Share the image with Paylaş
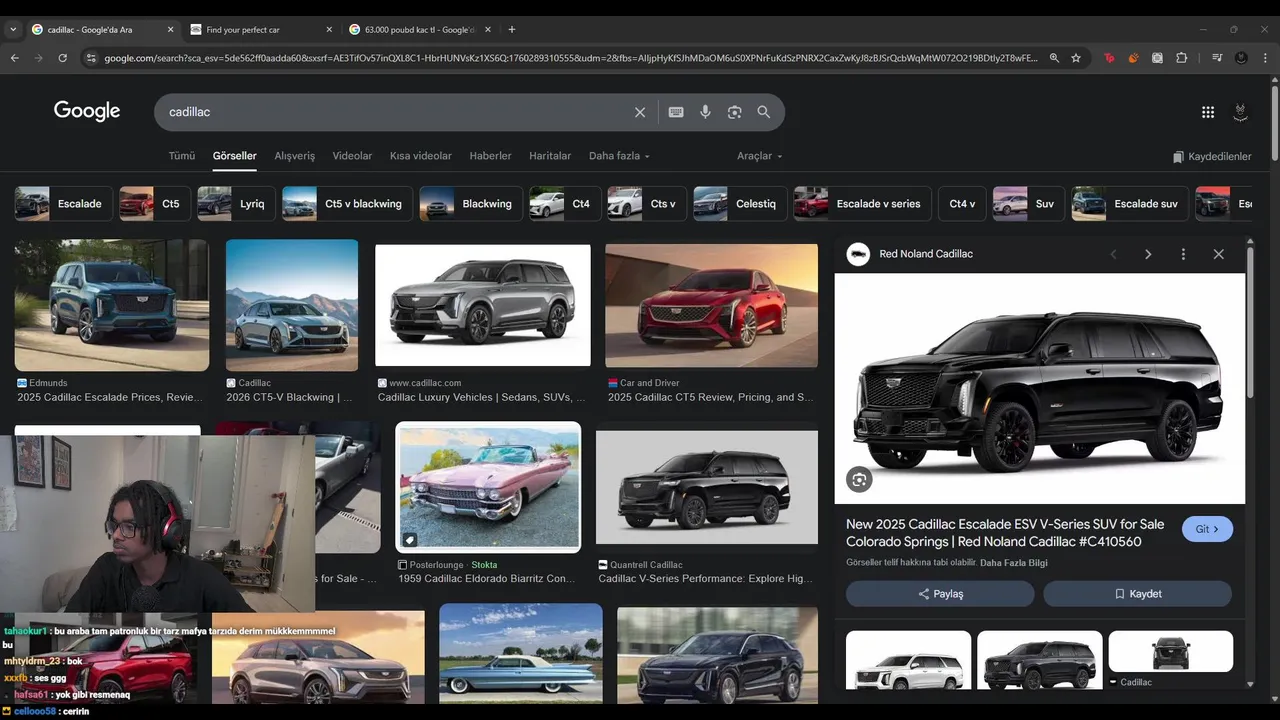The width and height of the screenshot is (1280, 720). pos(940,594)
